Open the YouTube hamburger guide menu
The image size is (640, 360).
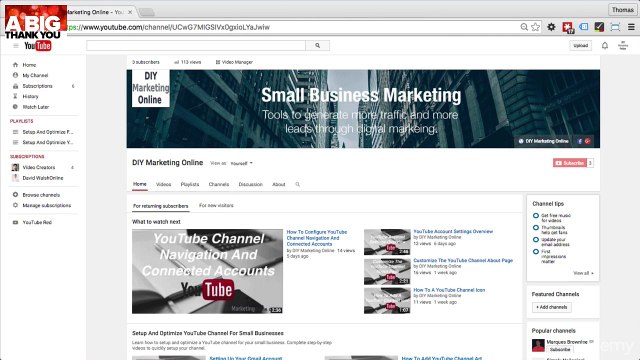[x=16, y=46]
